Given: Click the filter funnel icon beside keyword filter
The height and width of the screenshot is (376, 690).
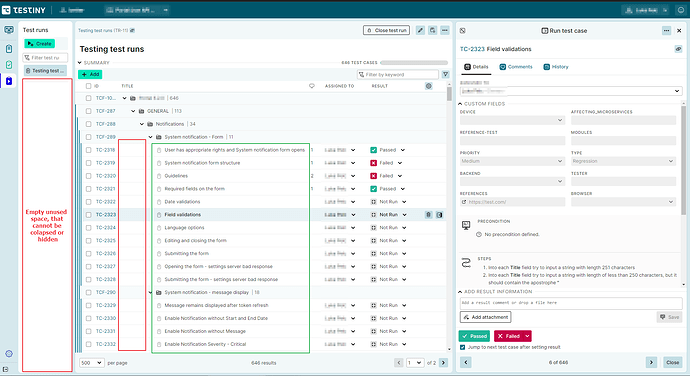Looking at the screenshot, I should 445,74.
